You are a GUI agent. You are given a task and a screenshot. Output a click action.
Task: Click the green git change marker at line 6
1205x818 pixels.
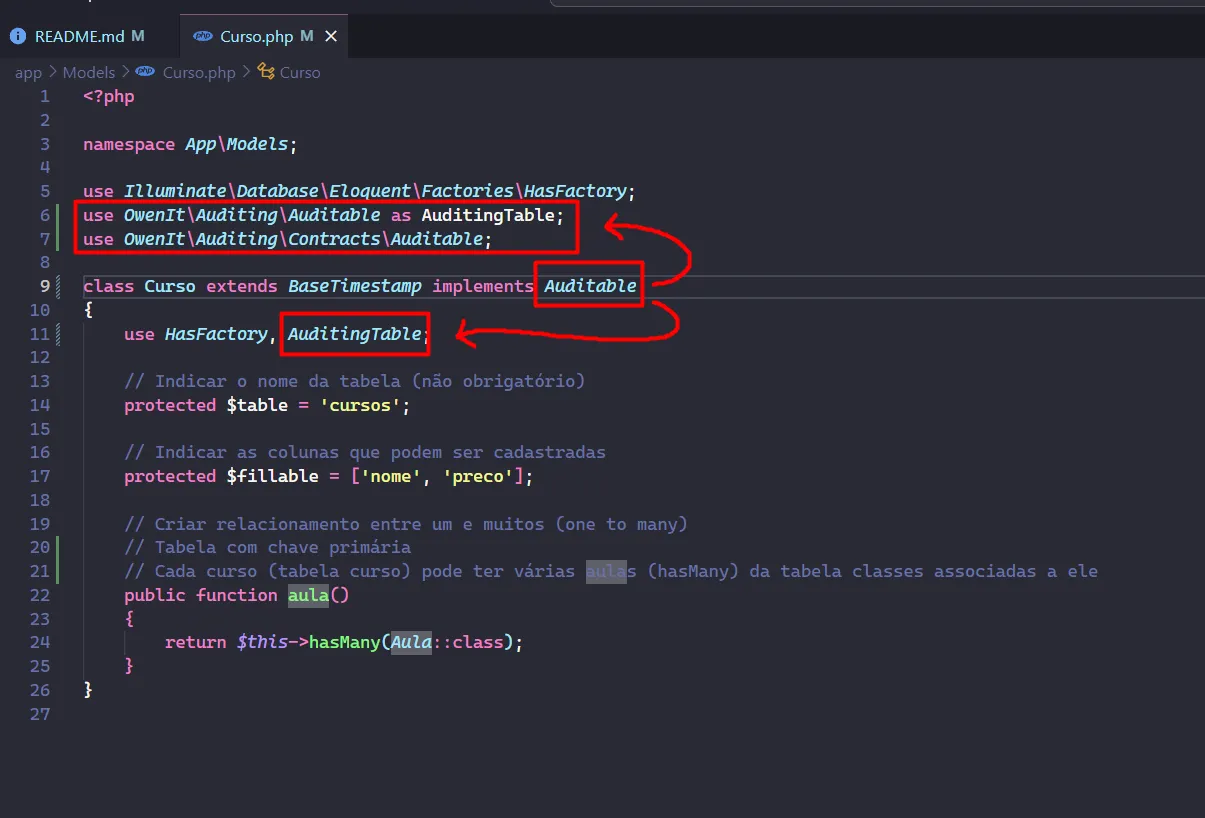60,215
